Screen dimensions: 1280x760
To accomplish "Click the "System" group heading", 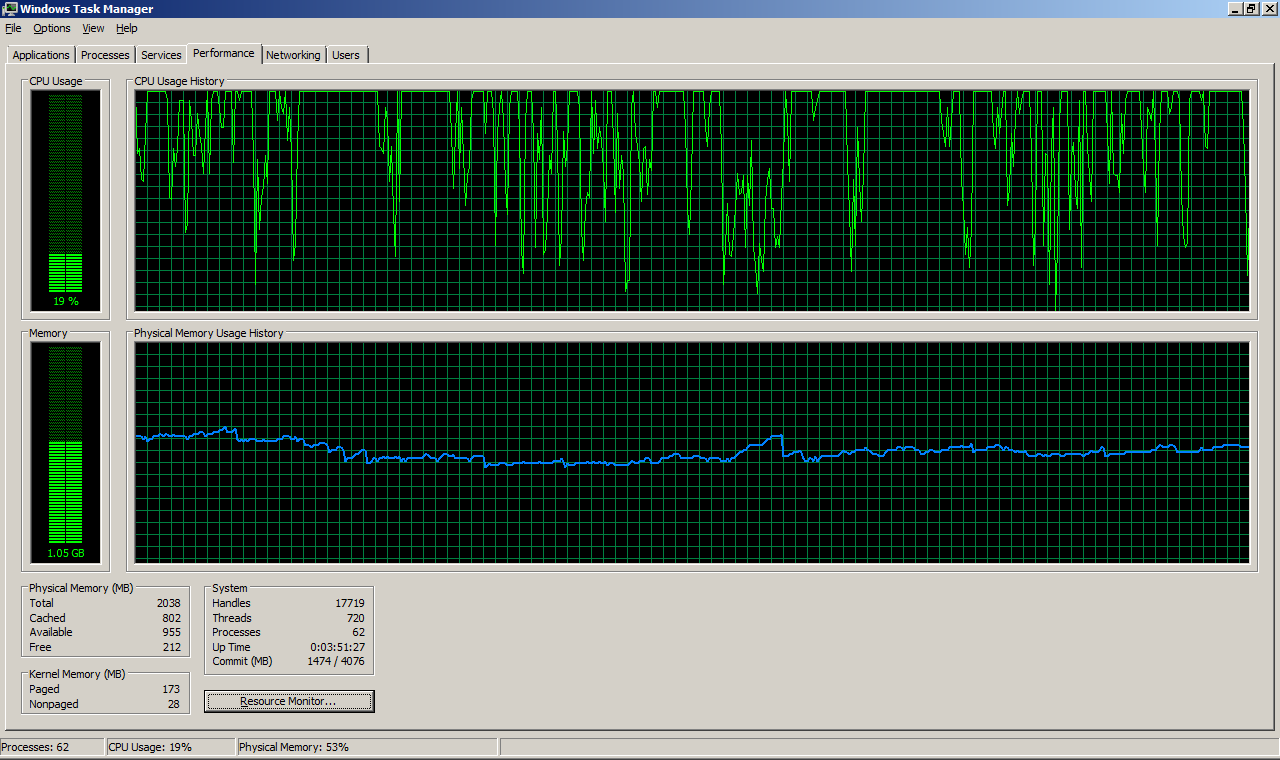I will pos(230,588).
